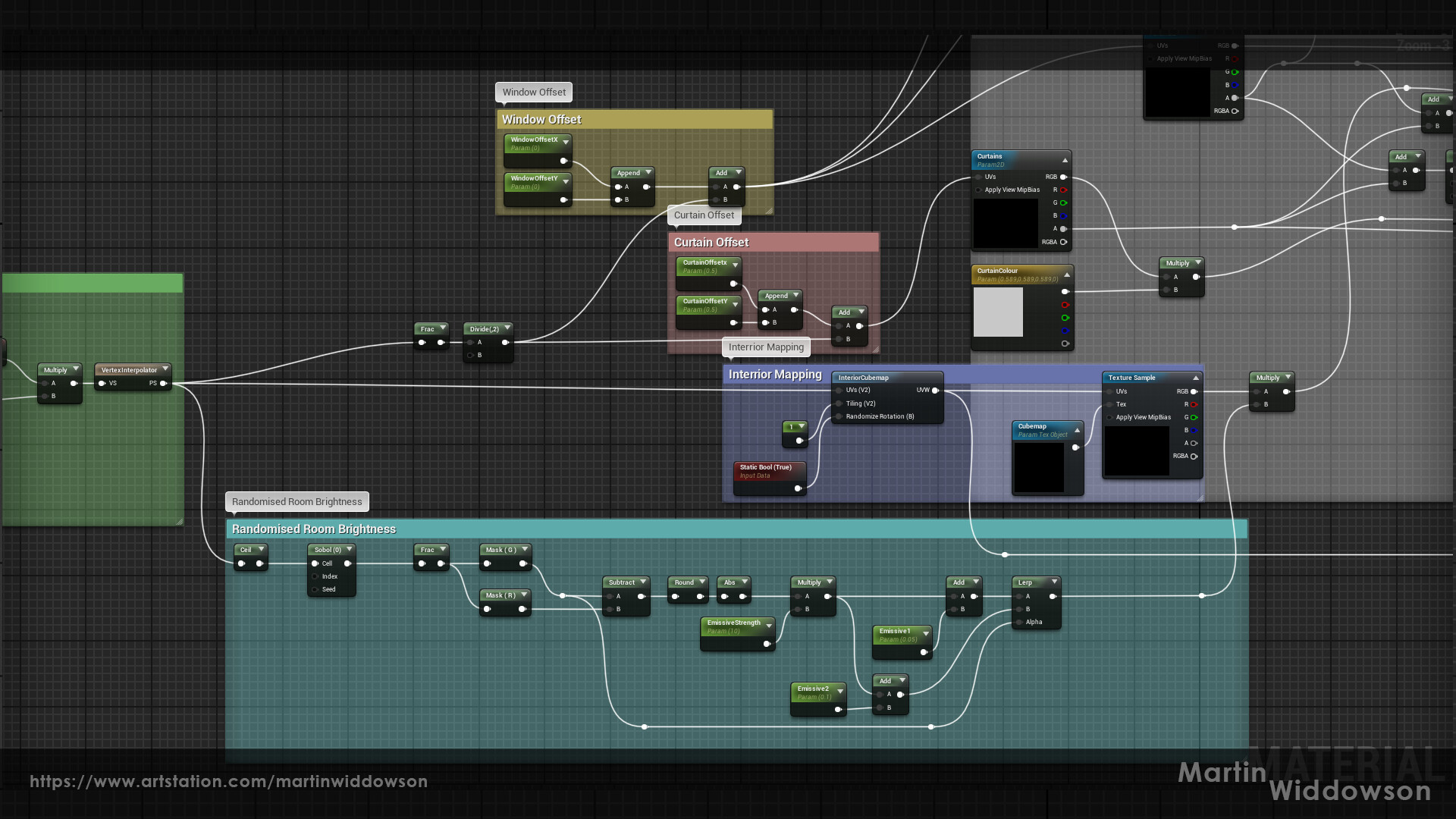
Task: Click Apply View MipBias pin on Curtains node
Action: [x=979, y=190]
